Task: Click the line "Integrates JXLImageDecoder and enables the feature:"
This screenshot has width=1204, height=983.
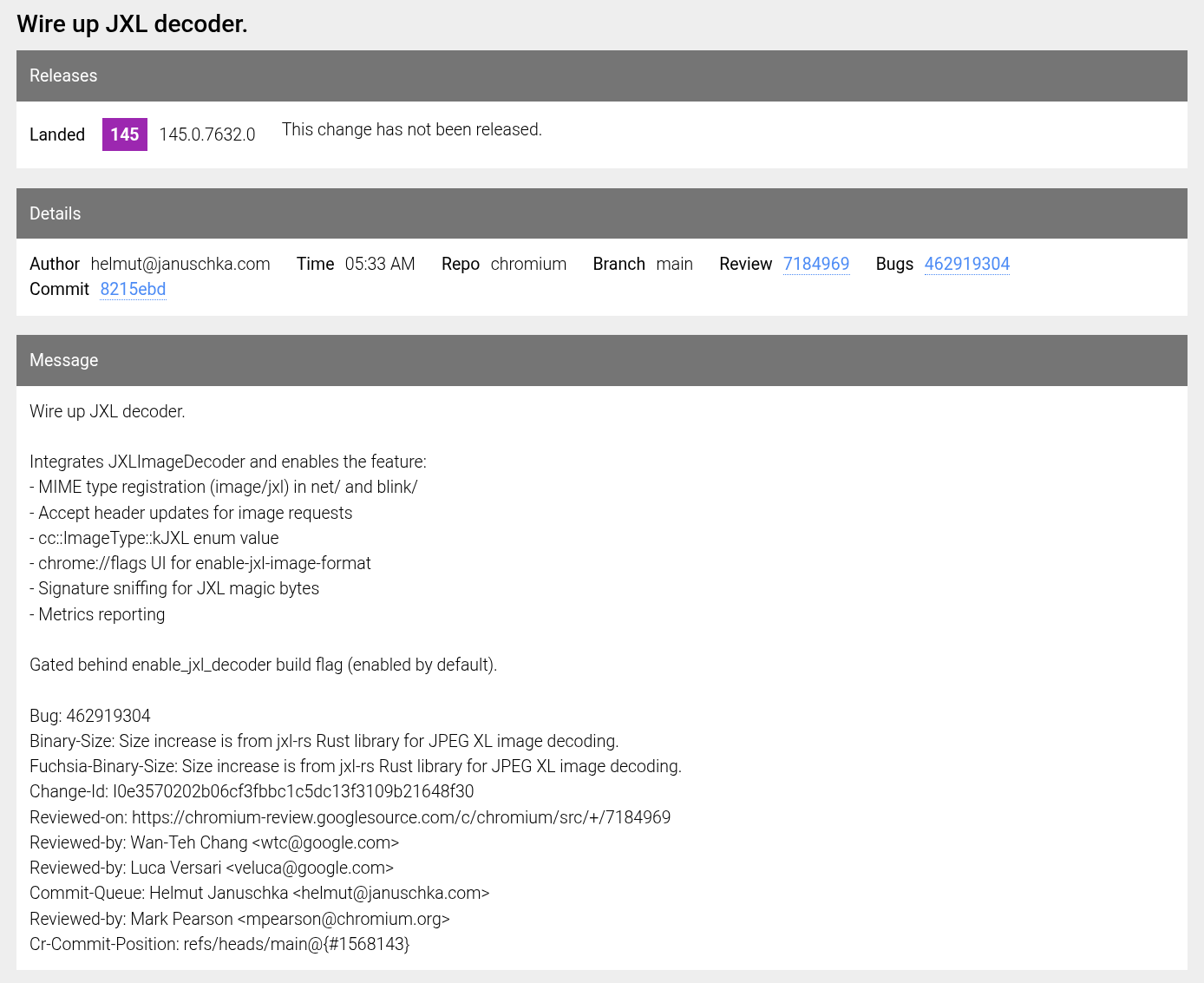Action: [x=228, y=462]
